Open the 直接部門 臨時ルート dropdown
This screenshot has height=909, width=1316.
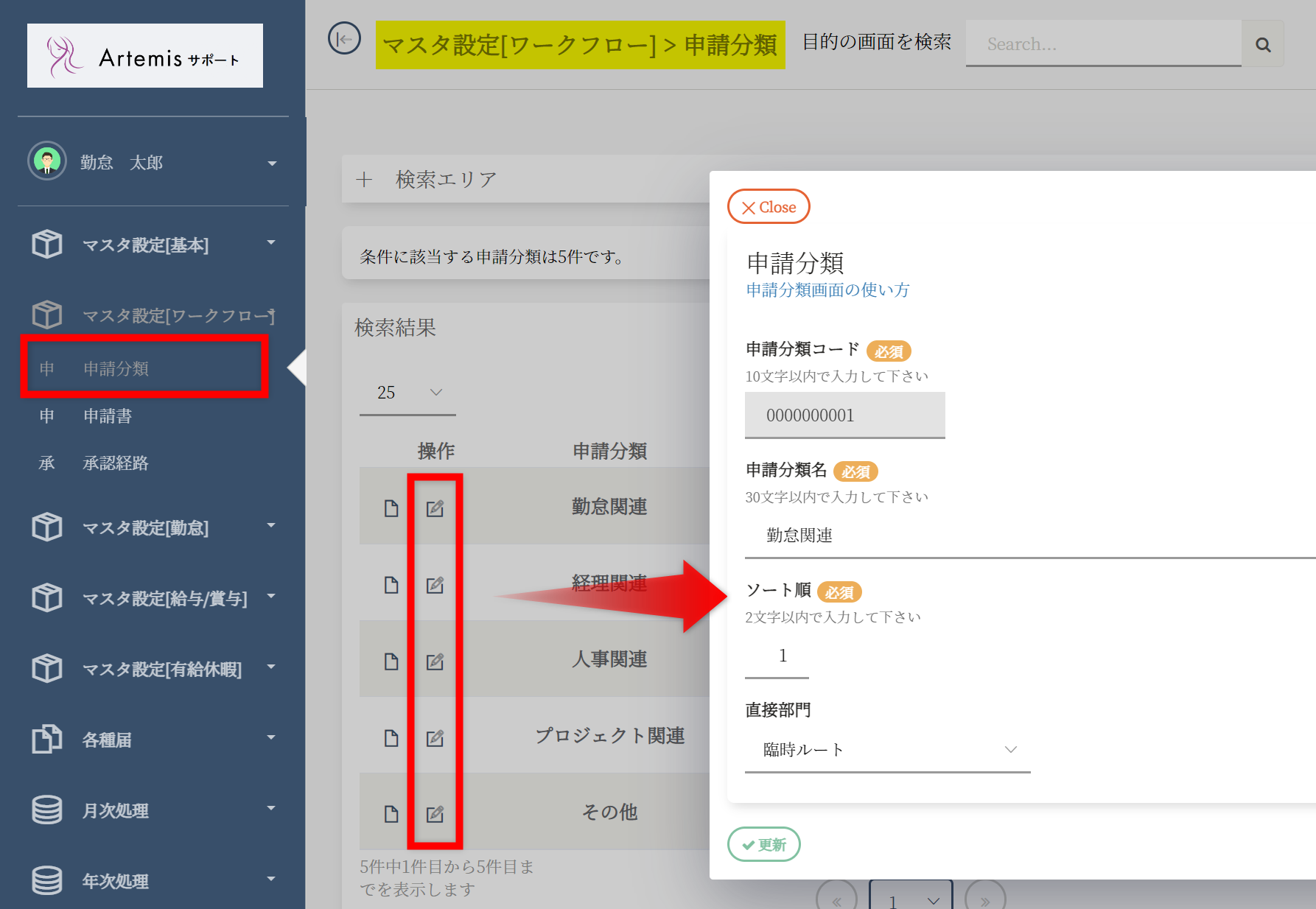tap(887, 750)
